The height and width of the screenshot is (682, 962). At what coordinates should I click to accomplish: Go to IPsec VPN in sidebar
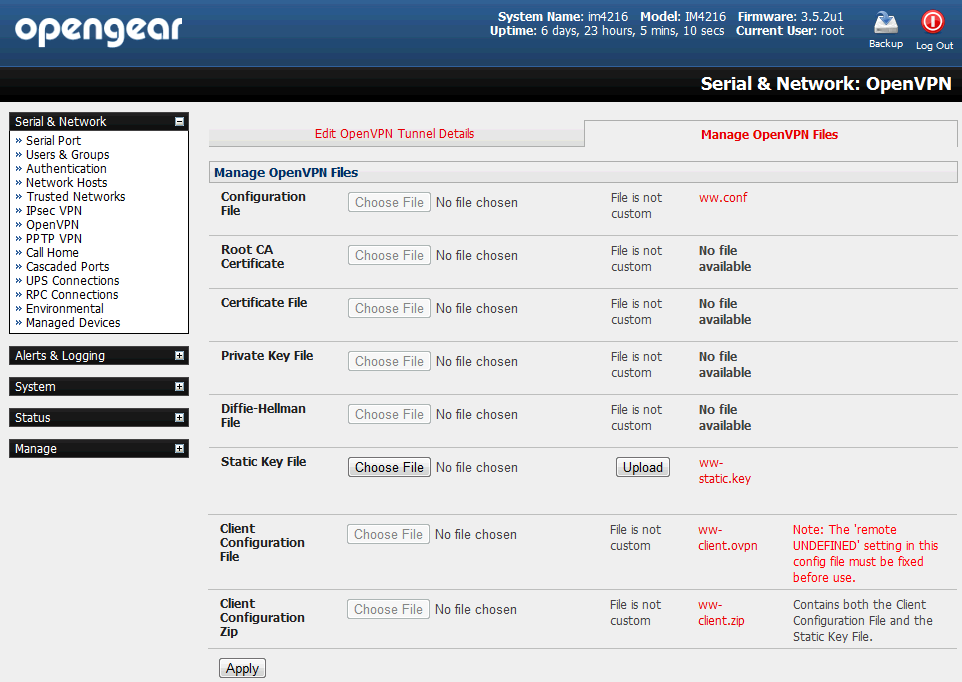pyautogui.click(x=54, y=211)
